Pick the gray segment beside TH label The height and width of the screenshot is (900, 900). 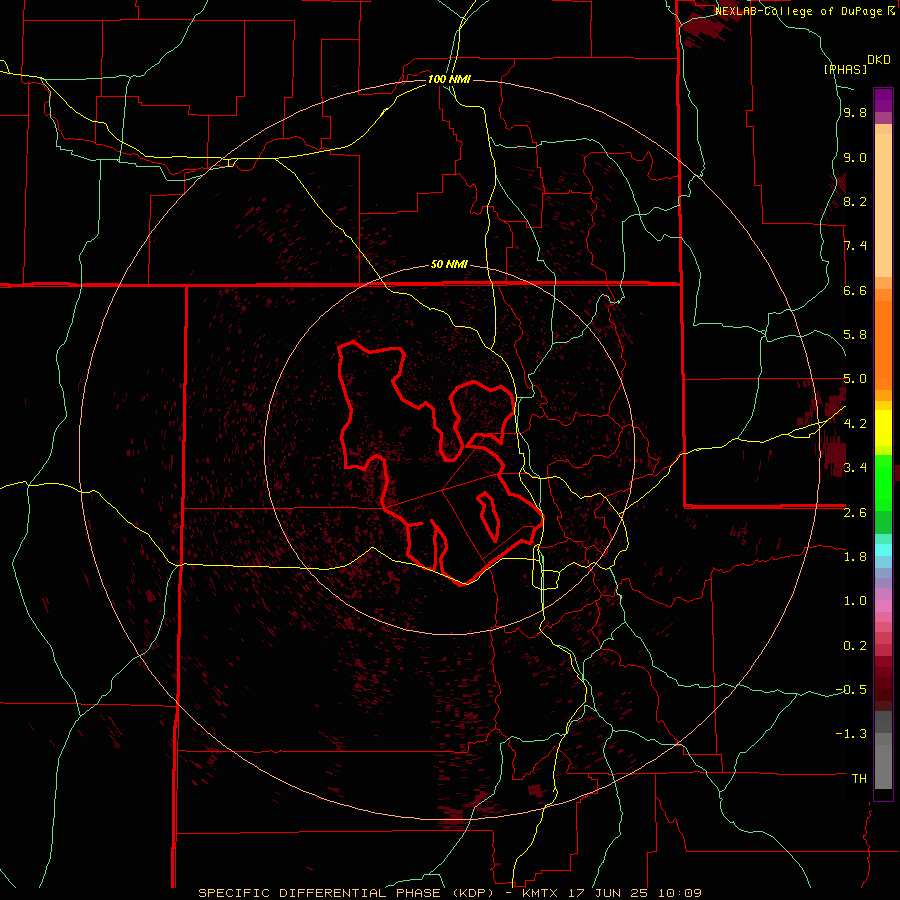(x=883, y=767)
